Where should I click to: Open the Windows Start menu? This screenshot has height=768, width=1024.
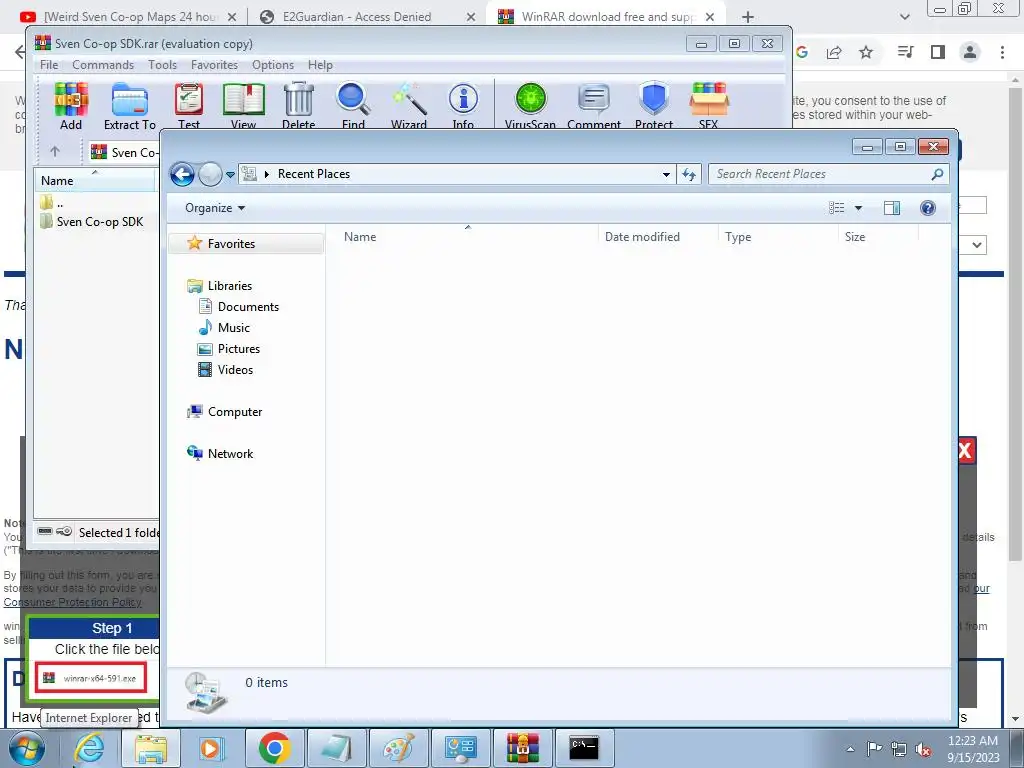tap(27, 748)
